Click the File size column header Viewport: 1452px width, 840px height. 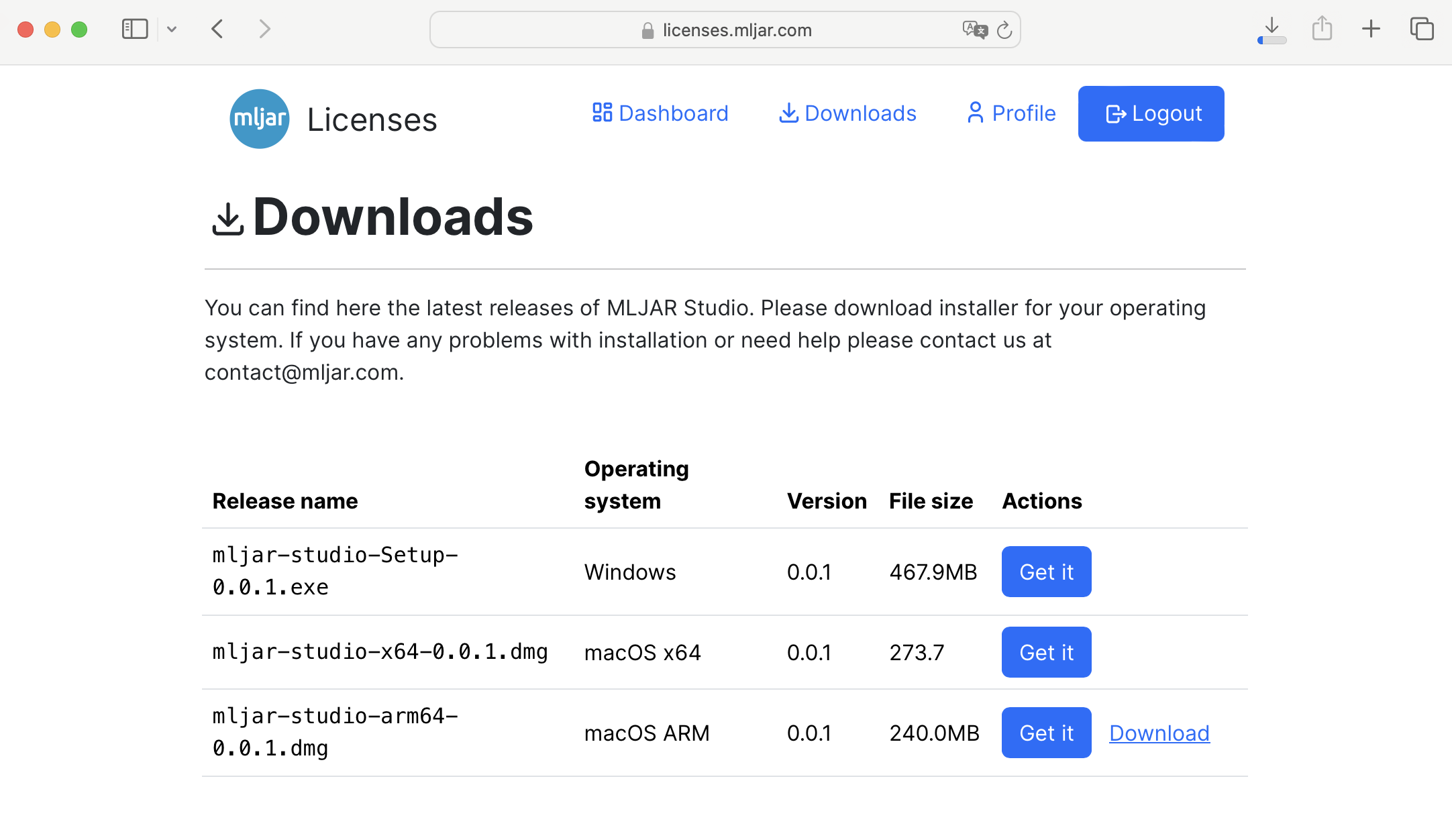931,501
